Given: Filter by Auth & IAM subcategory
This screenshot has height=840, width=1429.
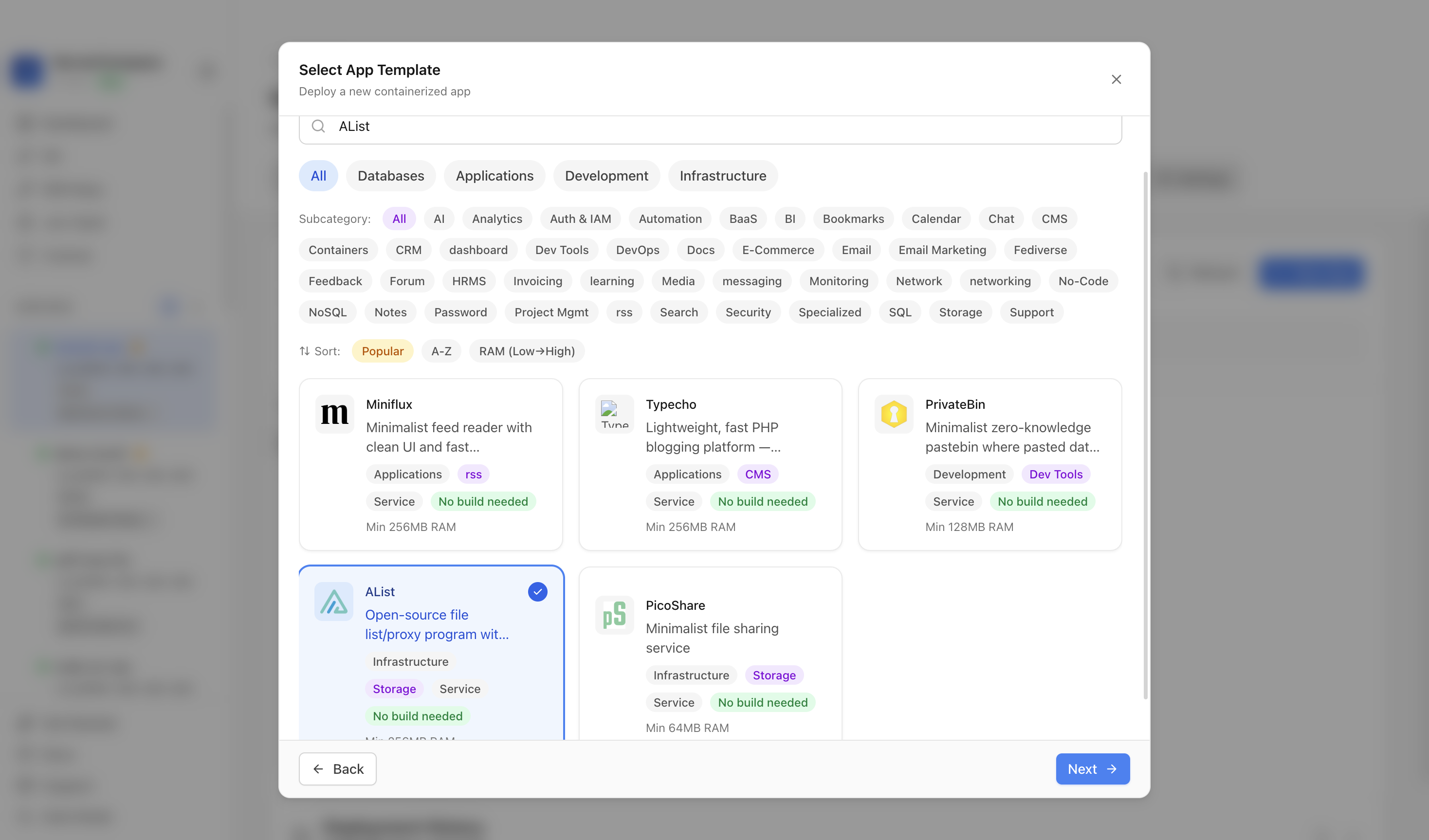Looking at the screenshot, I should point(580,219).
